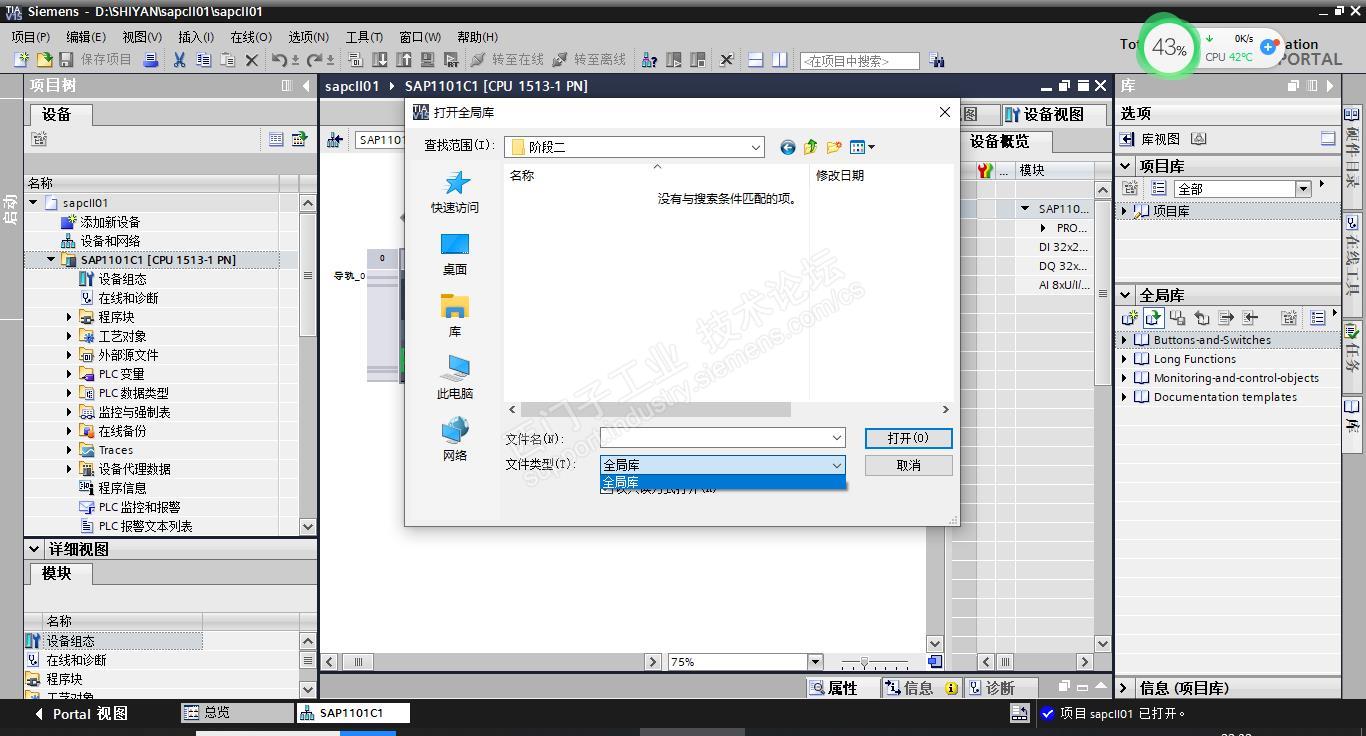Click the split editor vertically icon
This screenshot has height=736, width=1366.
click(780, 60)
